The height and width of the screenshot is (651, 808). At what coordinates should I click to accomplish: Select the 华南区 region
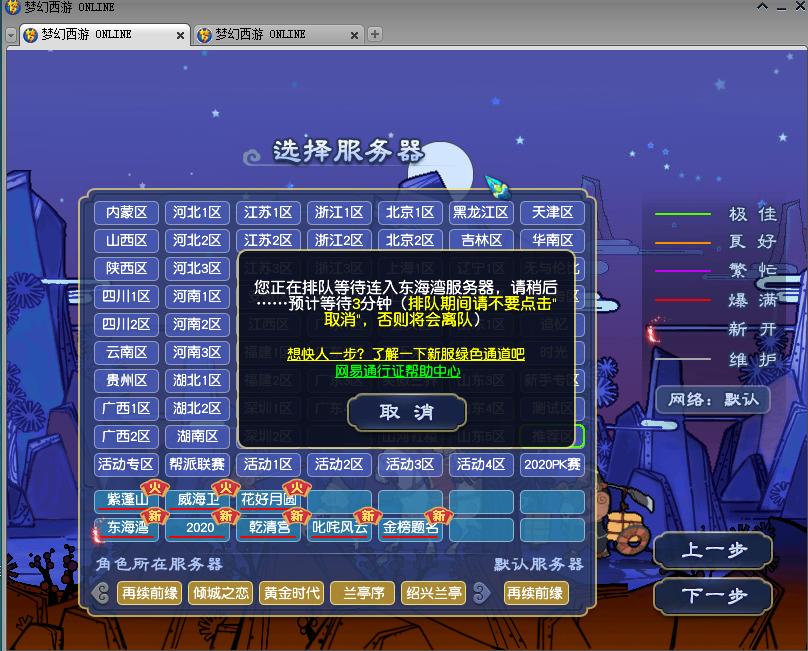click(x=552, y=240)
